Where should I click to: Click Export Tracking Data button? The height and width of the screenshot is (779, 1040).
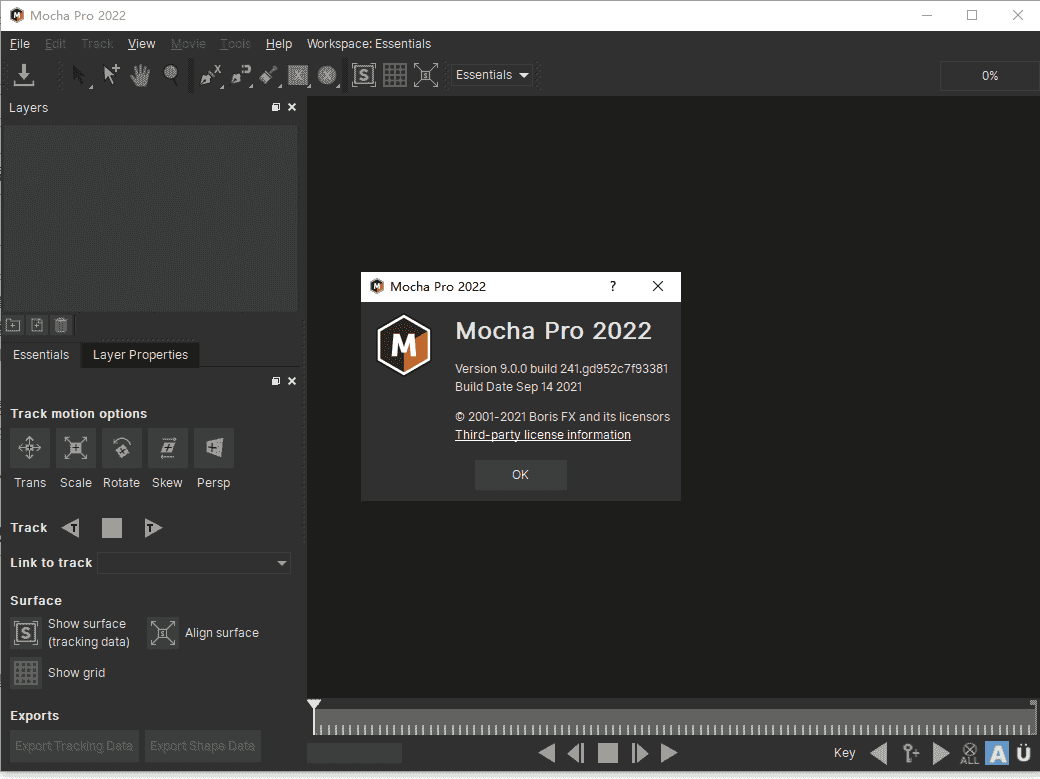74,746
